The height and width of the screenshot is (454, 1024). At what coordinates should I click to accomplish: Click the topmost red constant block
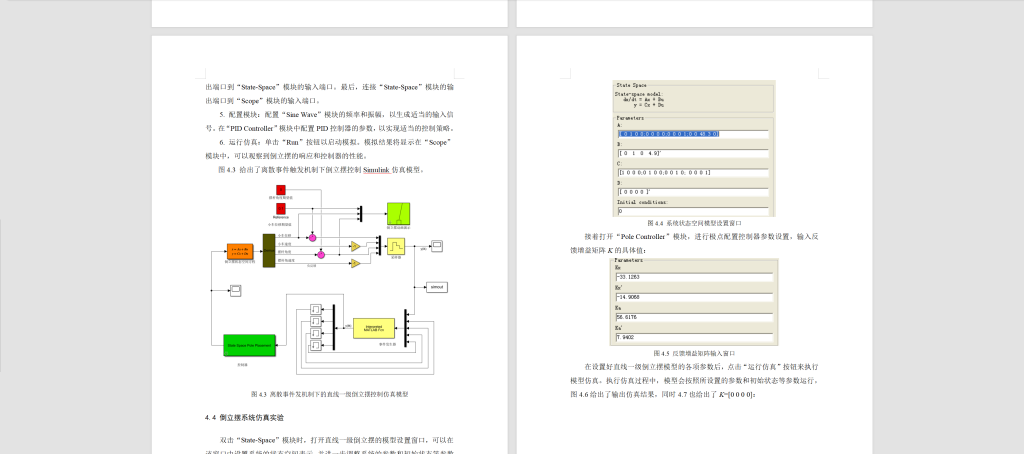[x=281, y=189]
